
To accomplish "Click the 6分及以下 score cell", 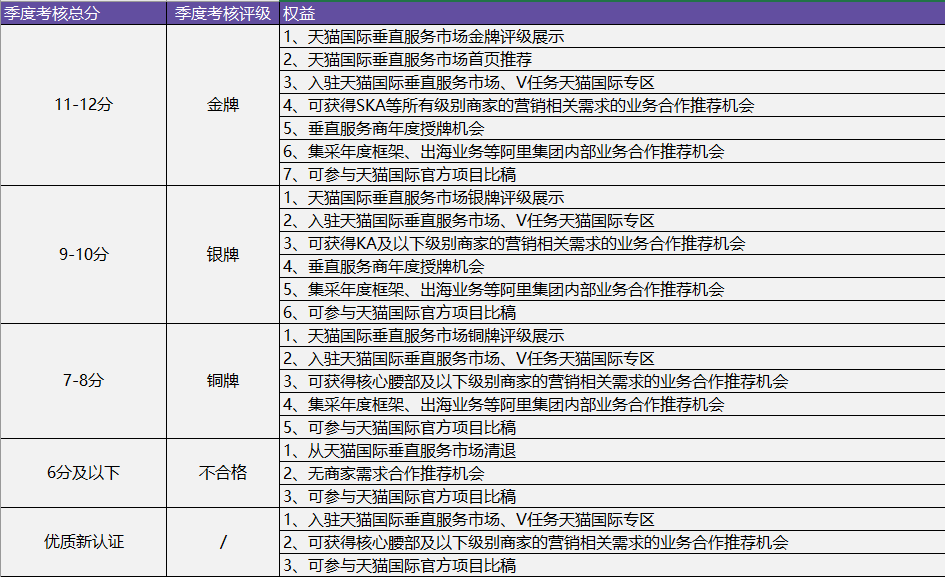I will click(x=83, y=473).
